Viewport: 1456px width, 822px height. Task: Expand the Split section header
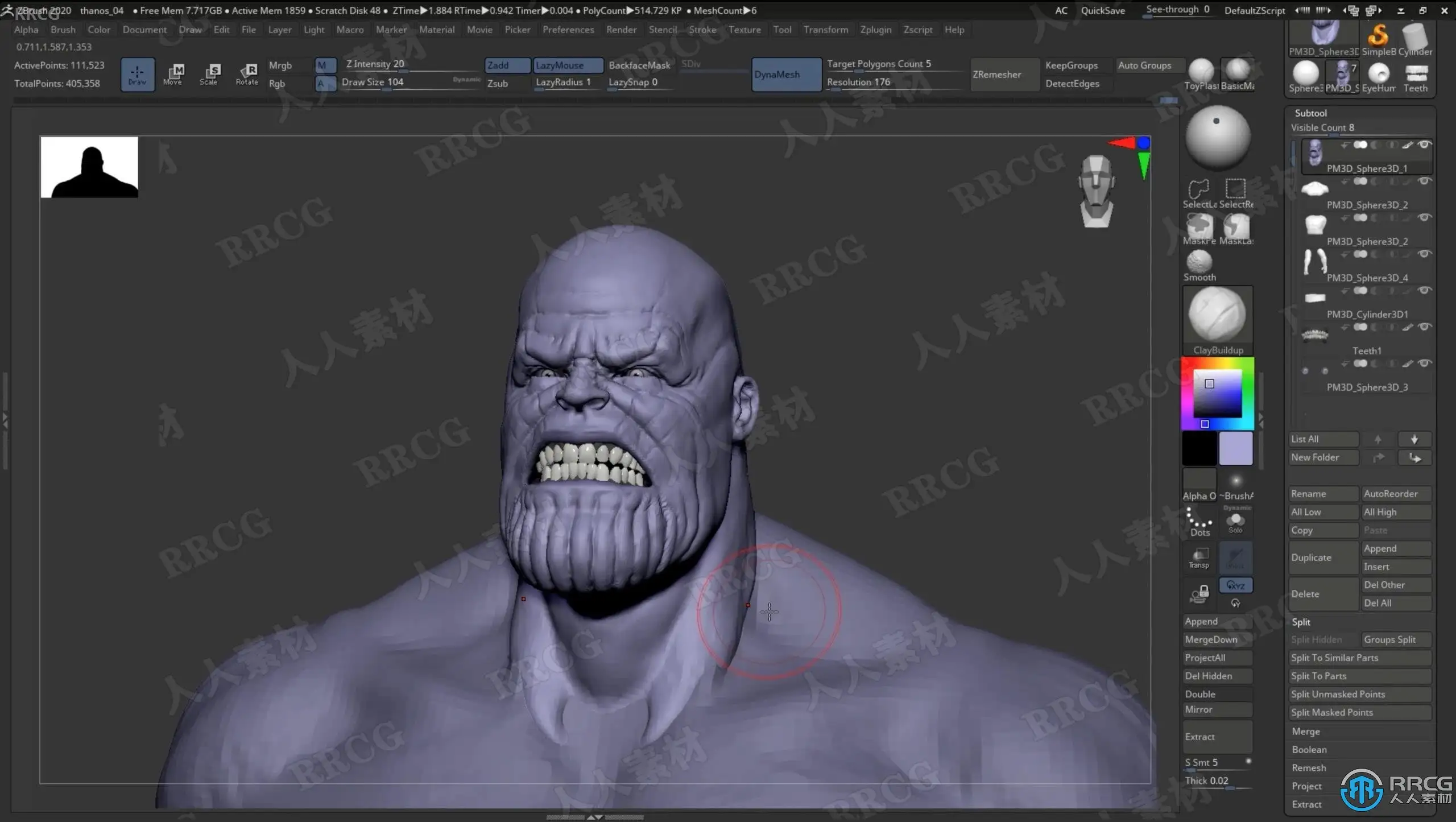click(1301, 622)
